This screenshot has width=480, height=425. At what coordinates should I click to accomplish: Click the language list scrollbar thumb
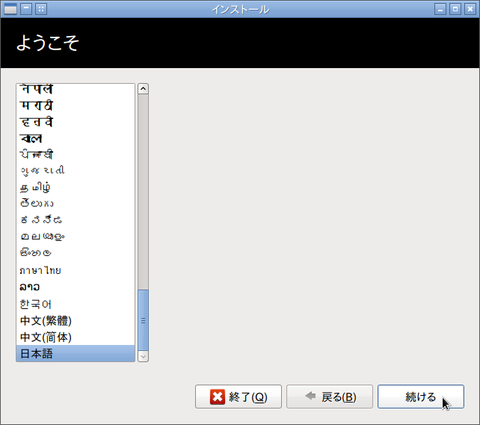(143, 320)
